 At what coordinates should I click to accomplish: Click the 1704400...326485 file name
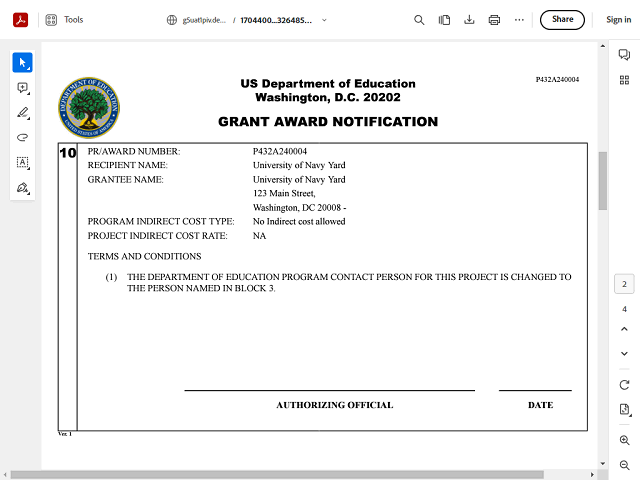click(x=276, y=20)
